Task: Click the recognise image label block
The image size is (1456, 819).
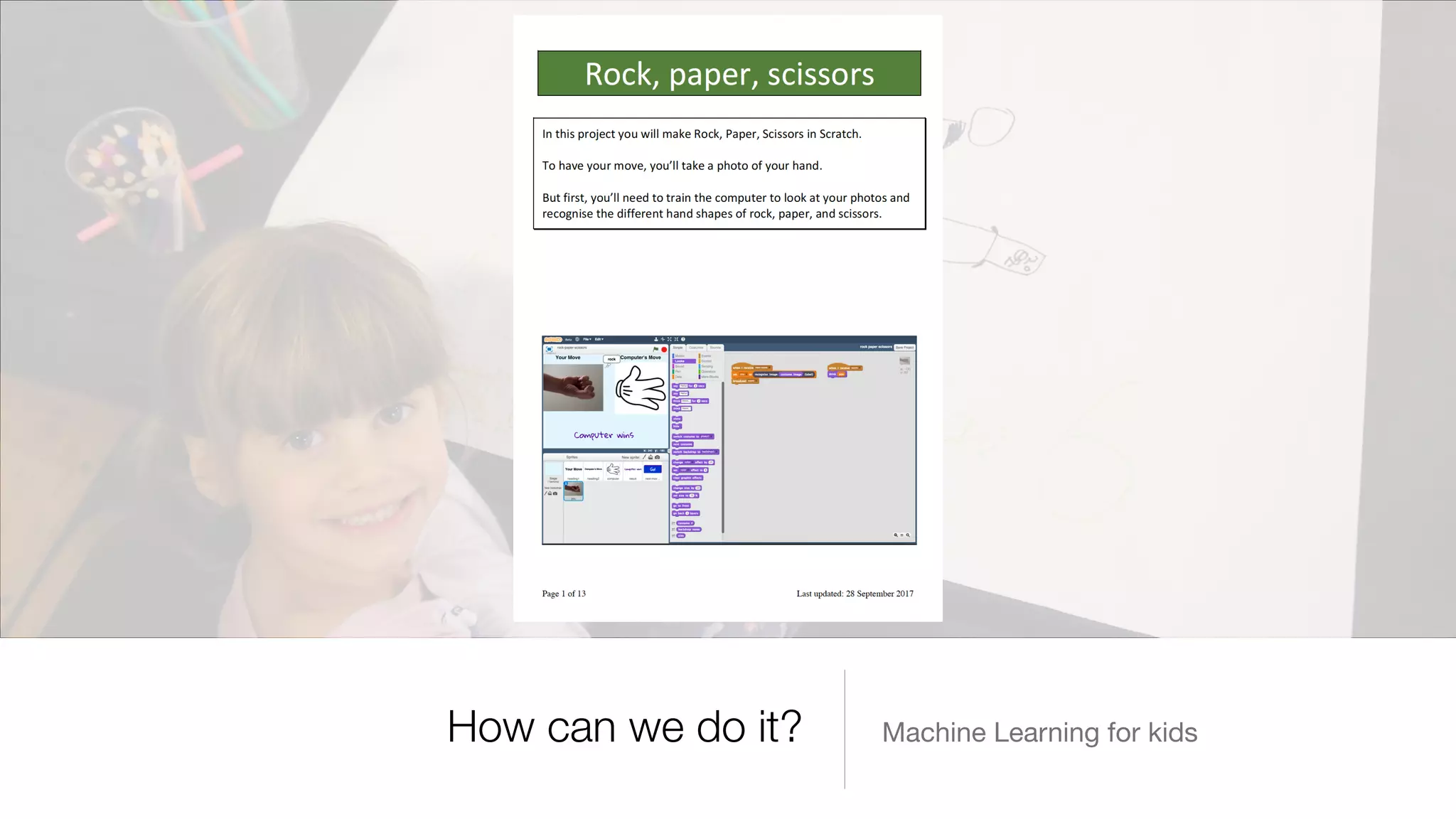Action: pos(784,375)
